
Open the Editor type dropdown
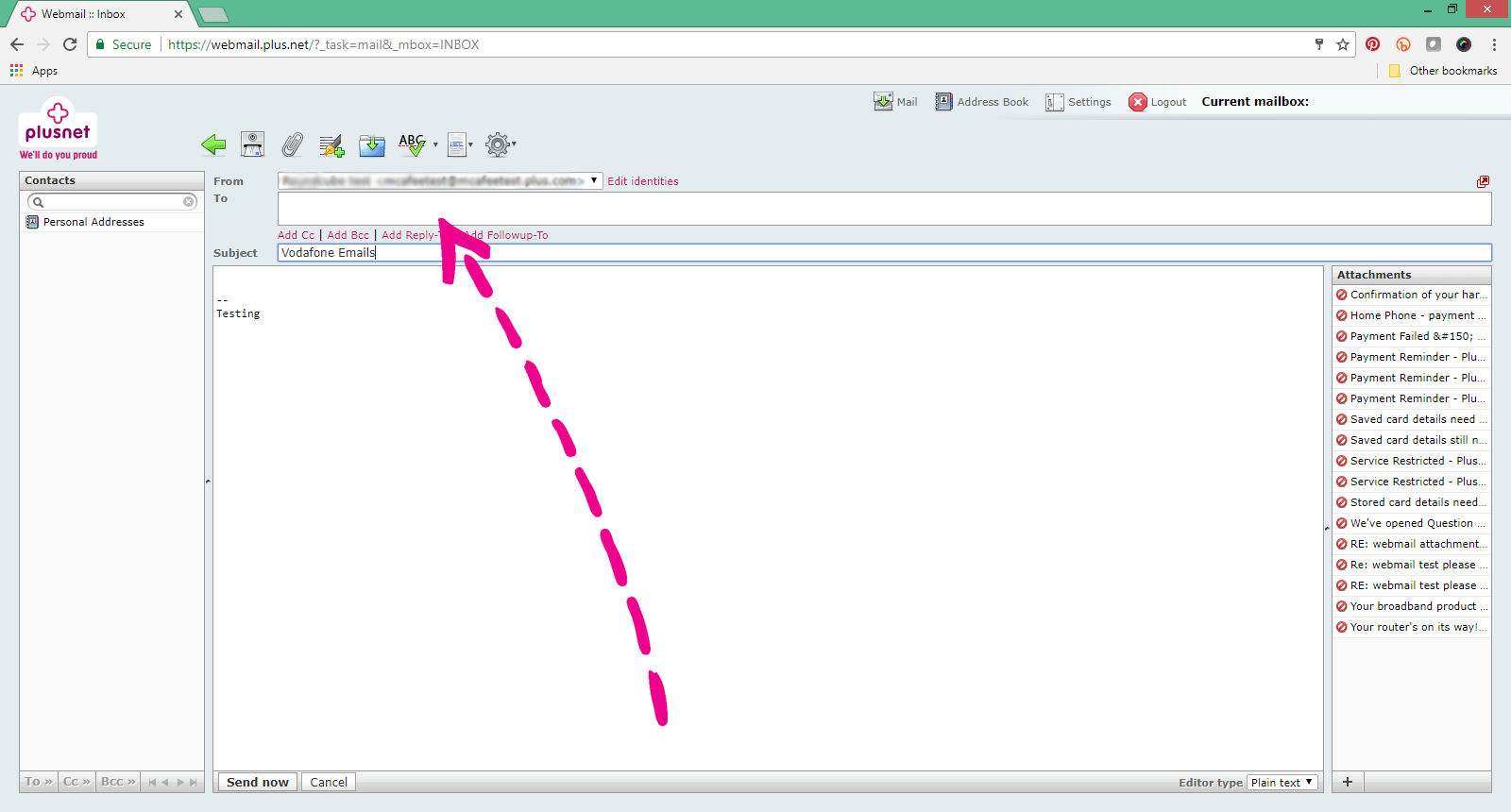[x=1282, y=783]
